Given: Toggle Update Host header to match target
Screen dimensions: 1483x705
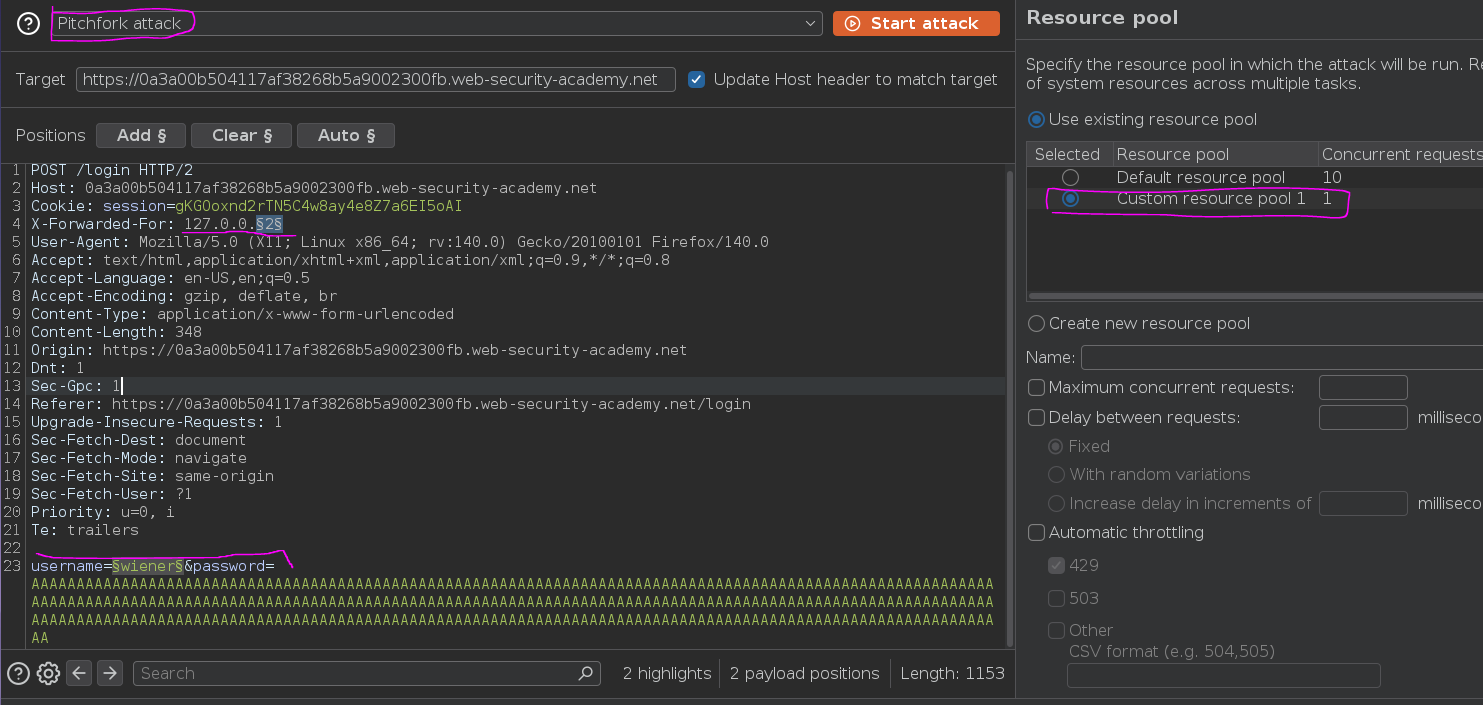Looking at the screenshot, I should (697, 79).
